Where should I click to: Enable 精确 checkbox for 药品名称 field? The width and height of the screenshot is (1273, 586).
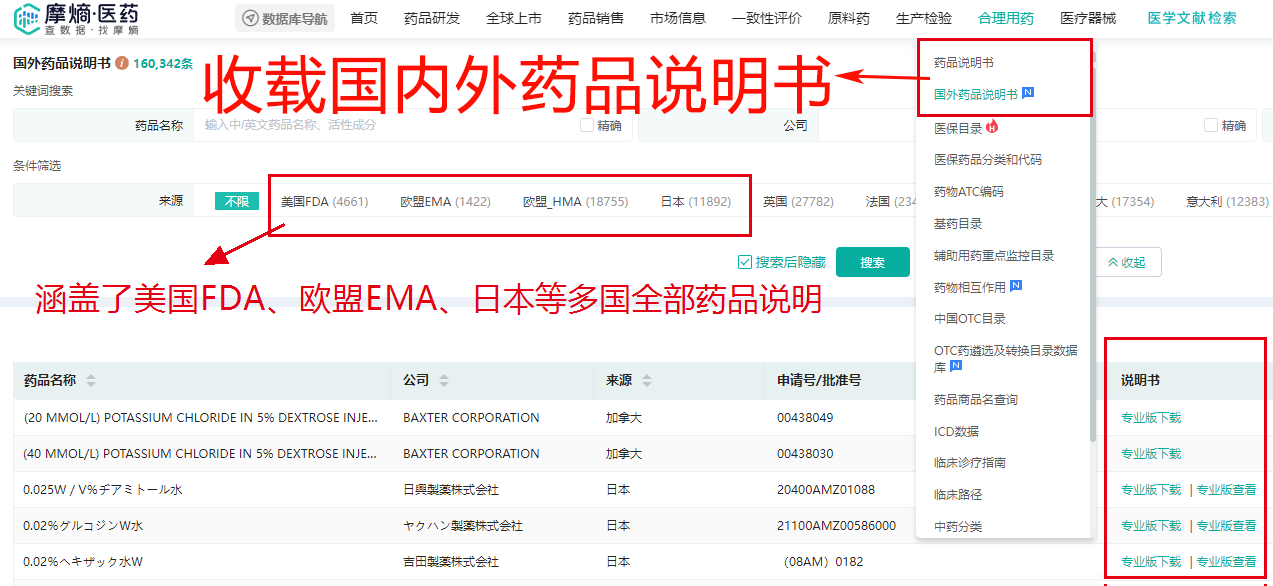point(587,125)
